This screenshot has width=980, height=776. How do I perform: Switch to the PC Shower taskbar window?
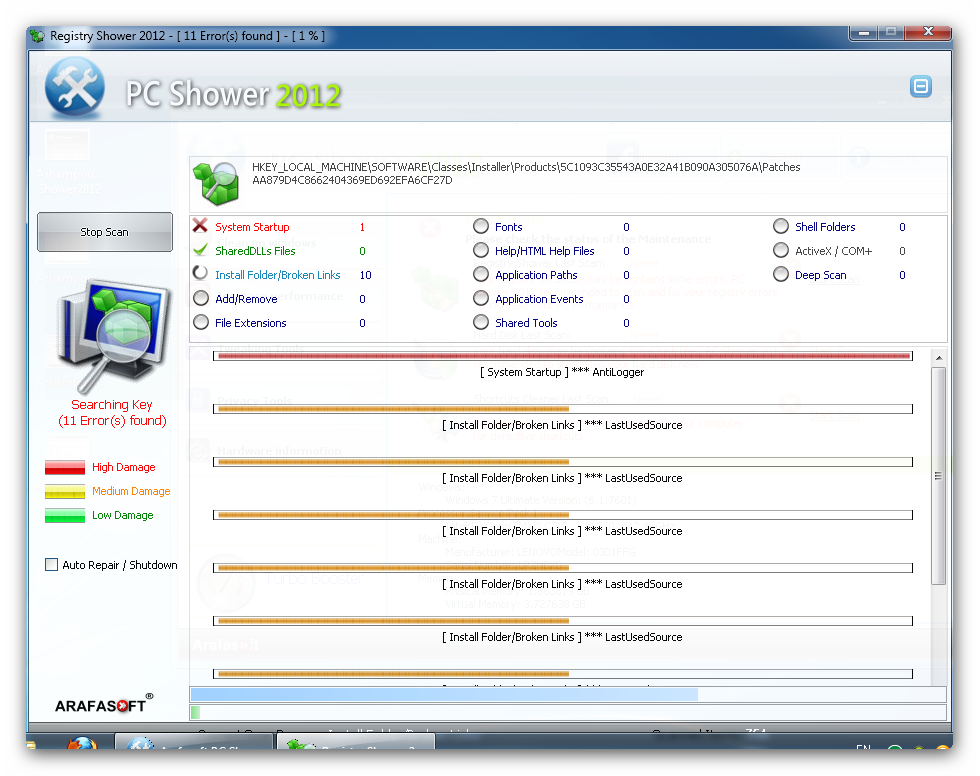[194, 742]
